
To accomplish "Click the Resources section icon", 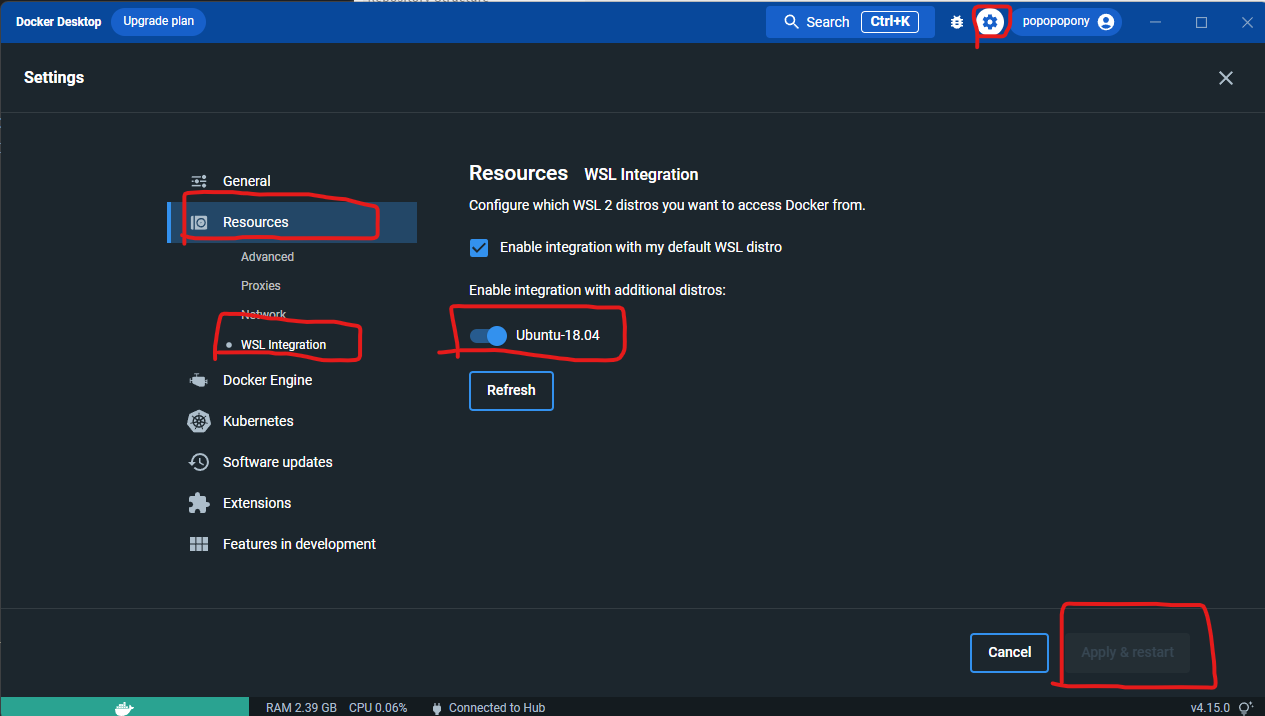I will (x=199, y=222).
